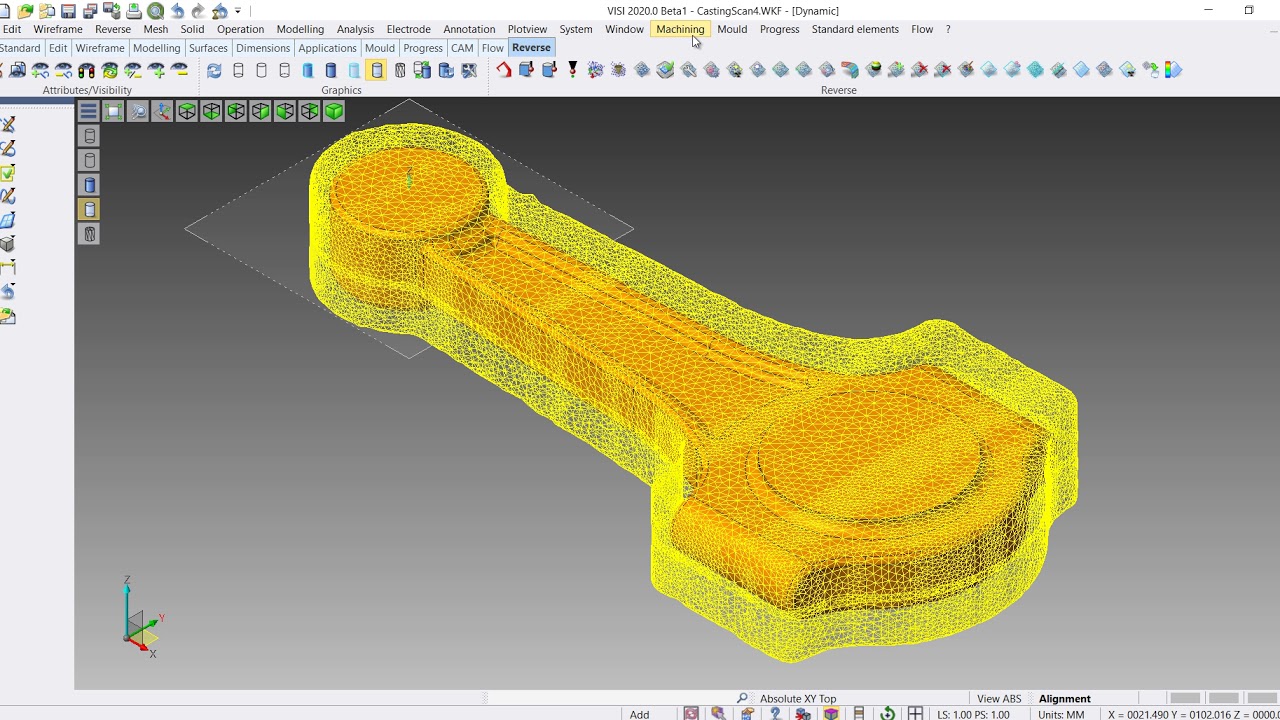
Task: Toggle the wire mesh cylinder layer button
Action: click(x=90, y=234)
